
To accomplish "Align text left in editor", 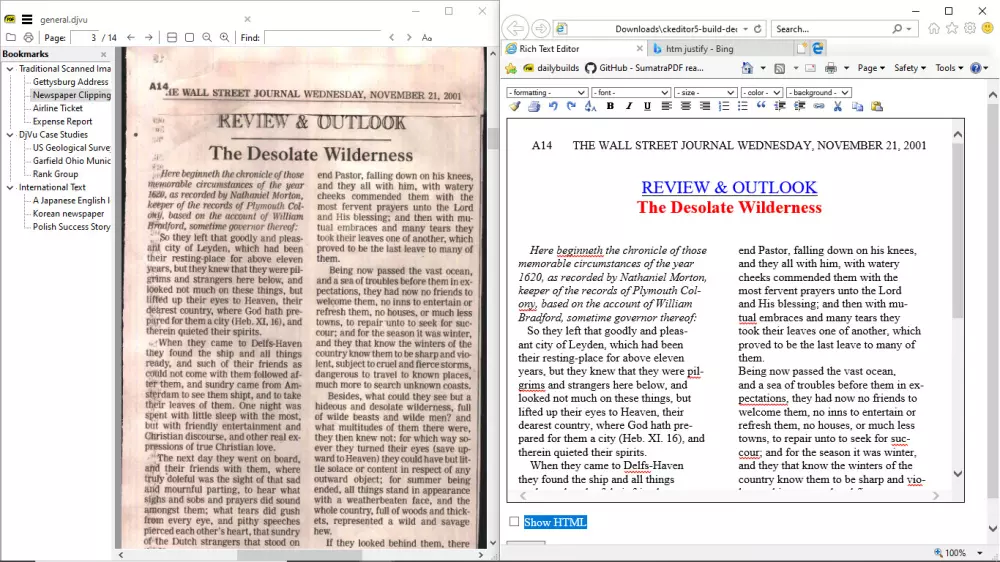I will [x=666, y=107].
